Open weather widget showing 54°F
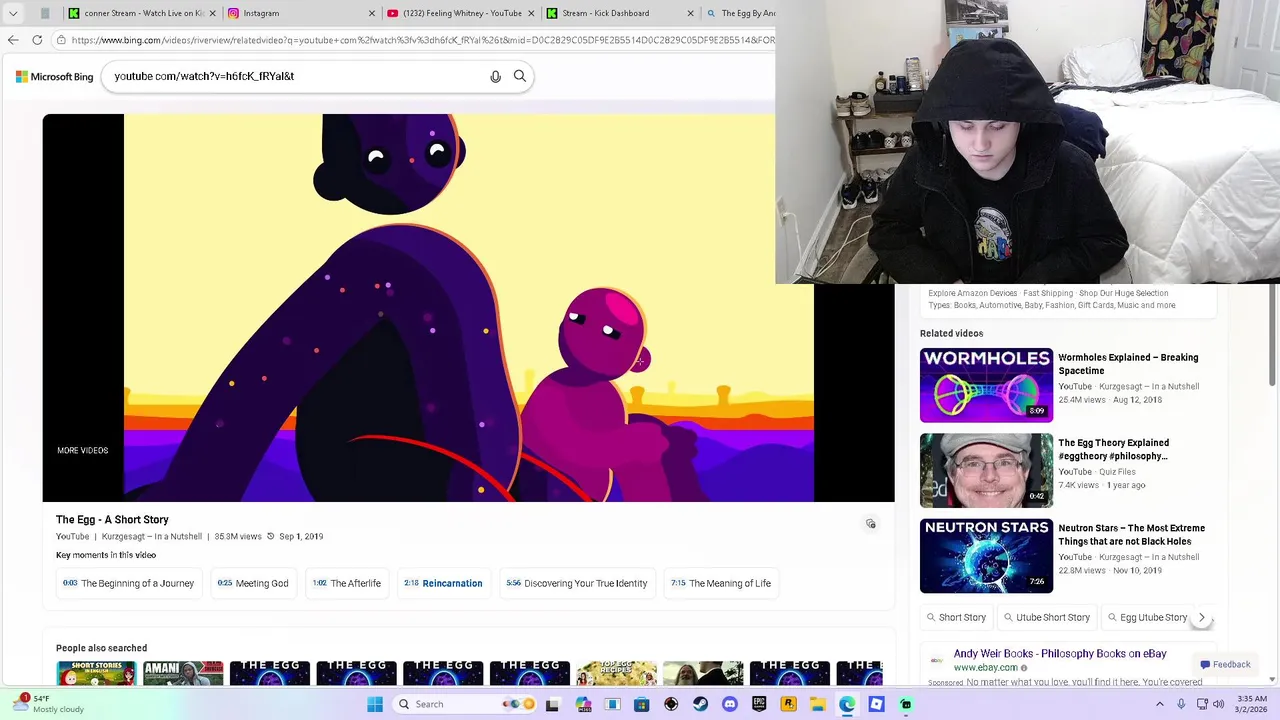1280x720 pixels. coord(50,704)
